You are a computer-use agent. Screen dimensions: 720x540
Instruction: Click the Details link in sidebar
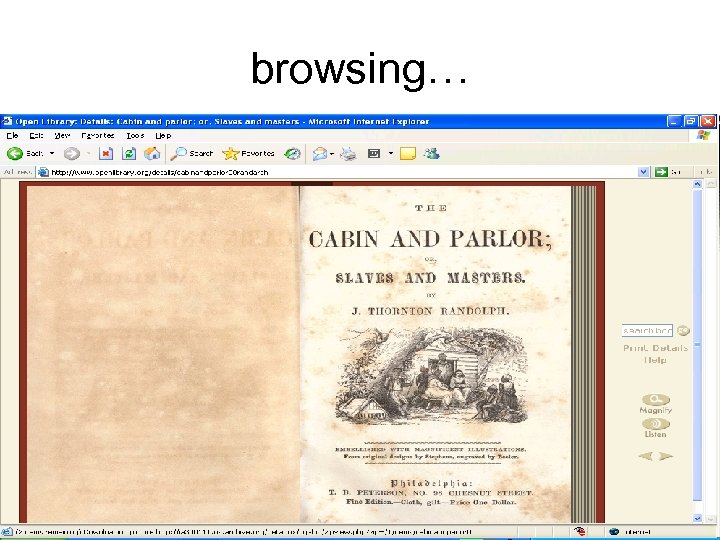[668, 348]
